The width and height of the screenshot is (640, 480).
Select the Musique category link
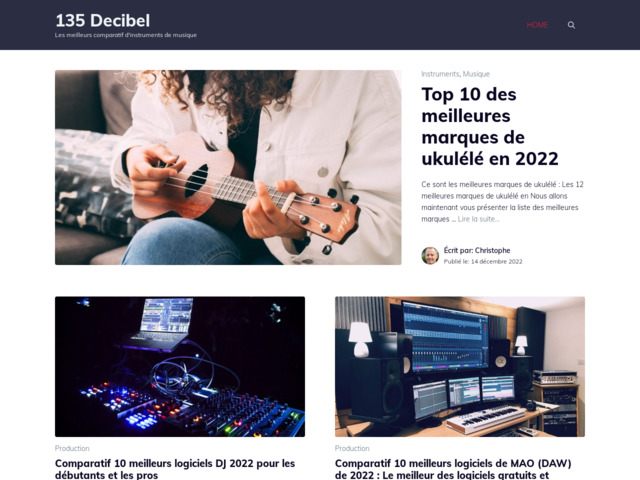[476, 74]
